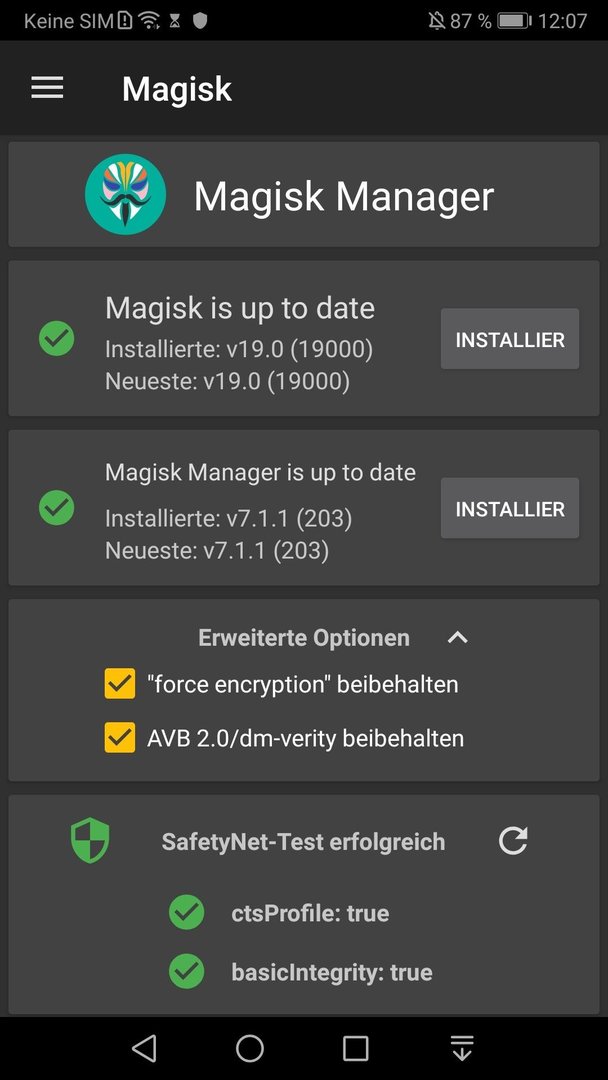Open recent apps with square button

click(356, 1048)
